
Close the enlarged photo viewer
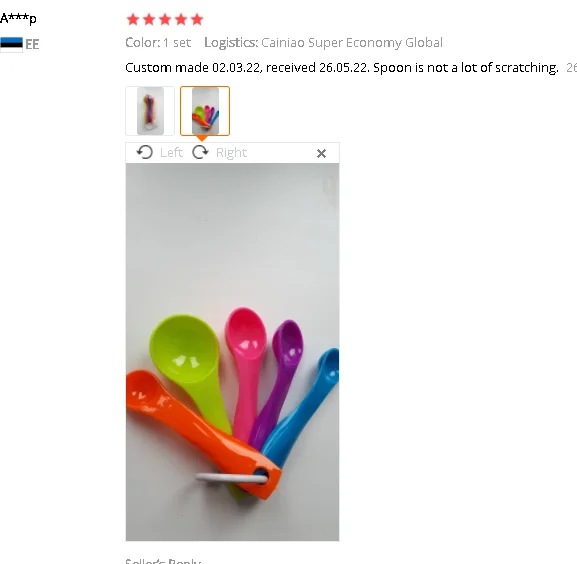pyautogui.click(x=321, y=153)
